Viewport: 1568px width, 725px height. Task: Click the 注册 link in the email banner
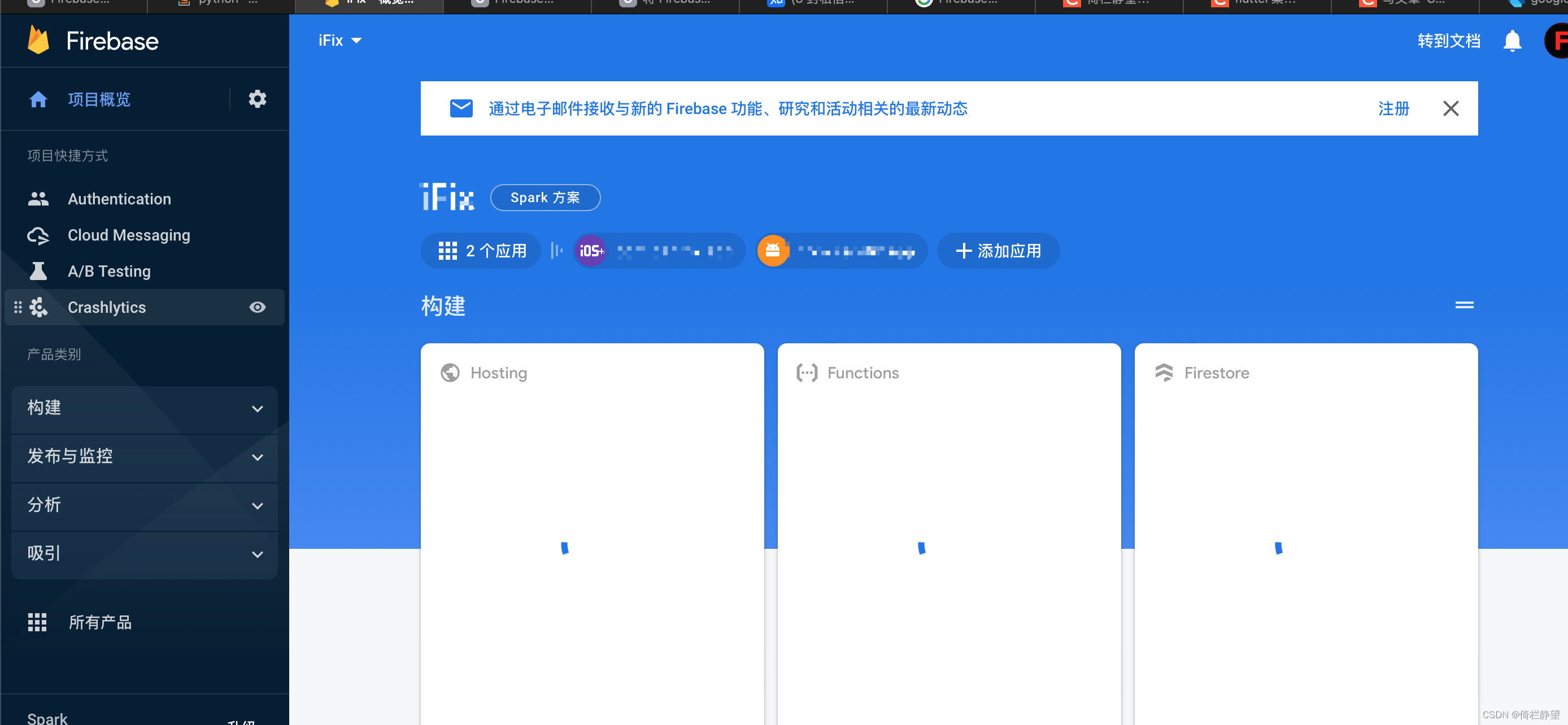1393,108
